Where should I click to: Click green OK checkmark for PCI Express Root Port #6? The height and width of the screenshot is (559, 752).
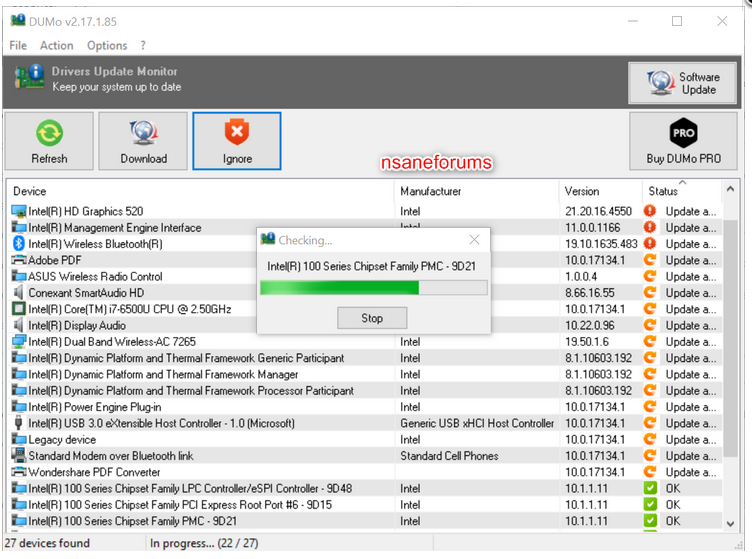(650, 504)
